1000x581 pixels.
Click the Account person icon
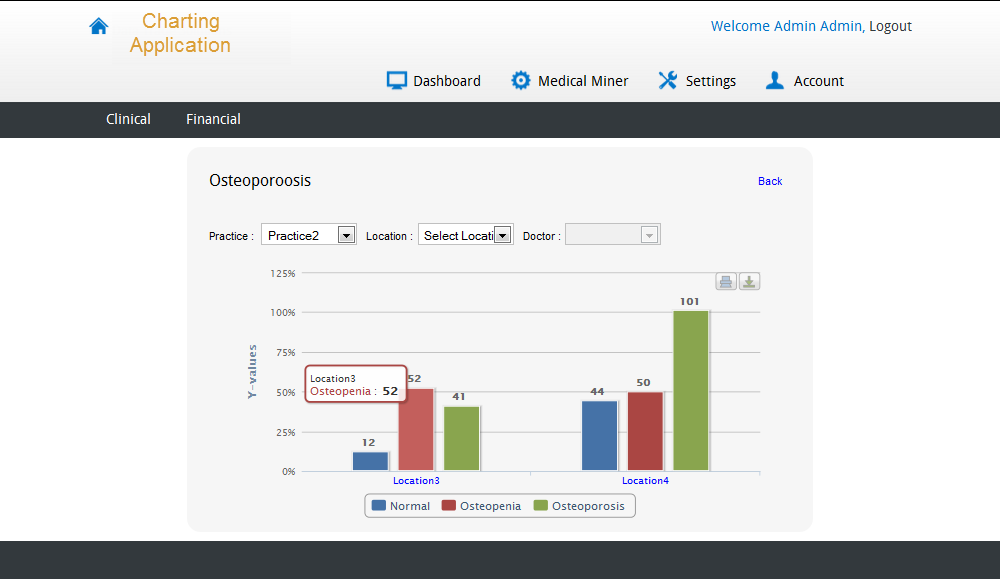click(x=775, y=80)
